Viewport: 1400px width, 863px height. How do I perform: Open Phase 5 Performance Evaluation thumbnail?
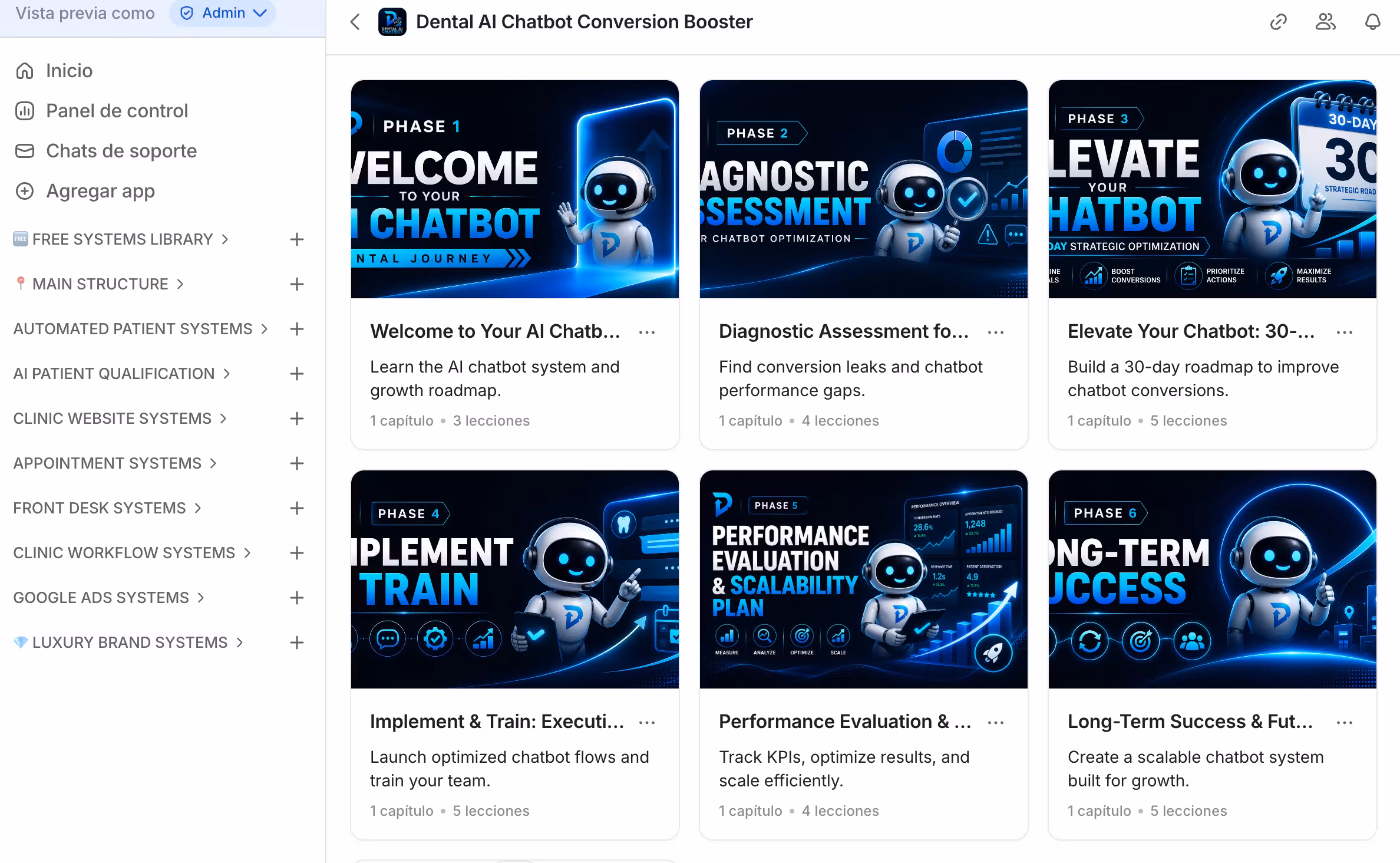(864, 579)
